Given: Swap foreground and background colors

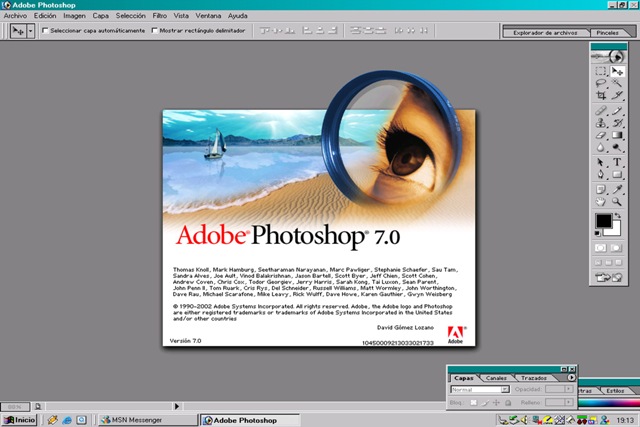Looking at the screenshot, I should pos(617,215).
